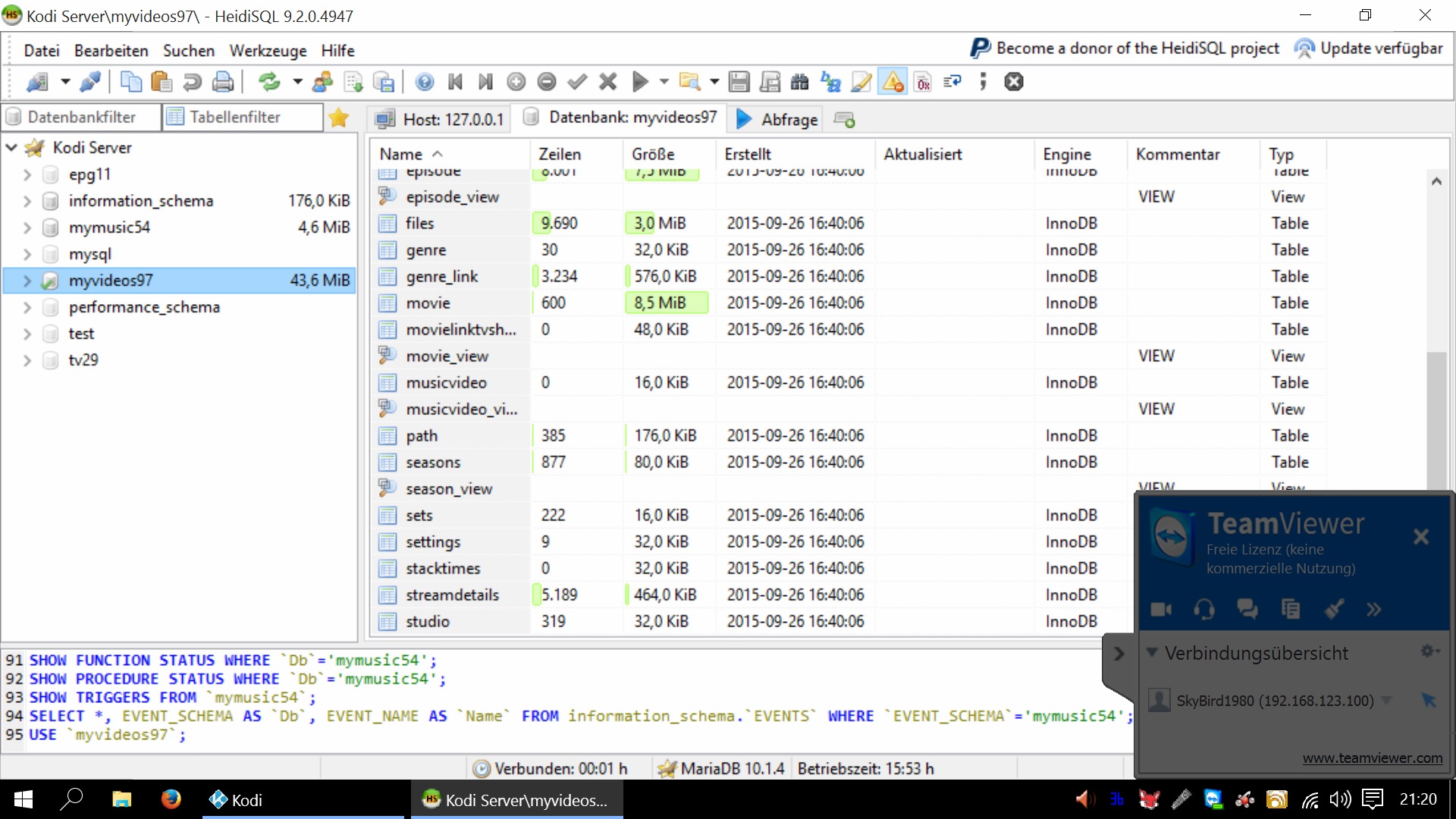Expand the epg11 database node
This screenshot has height=819, width=1456.
click(27, 174)
